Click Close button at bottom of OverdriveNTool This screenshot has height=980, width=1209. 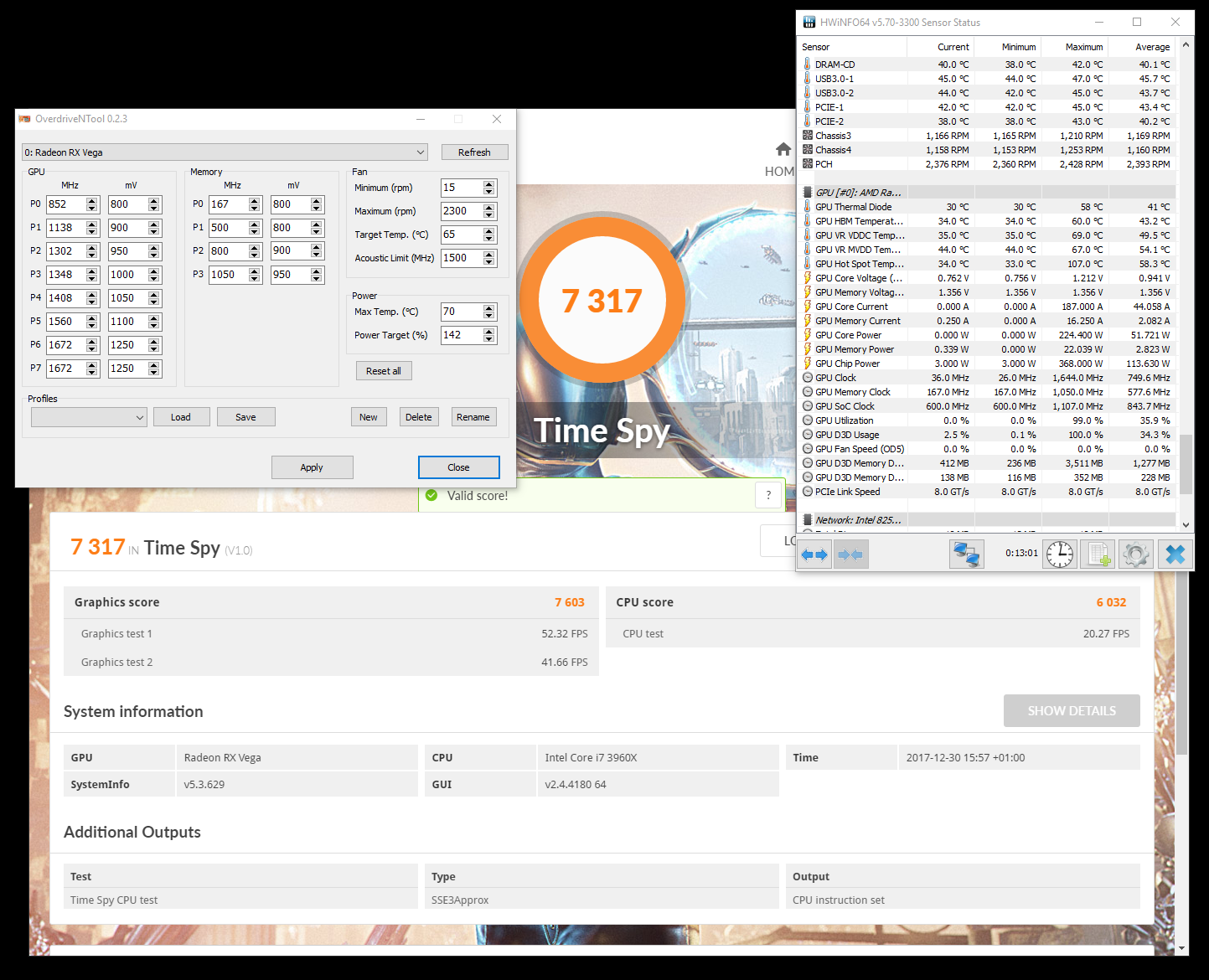(458, 467)
